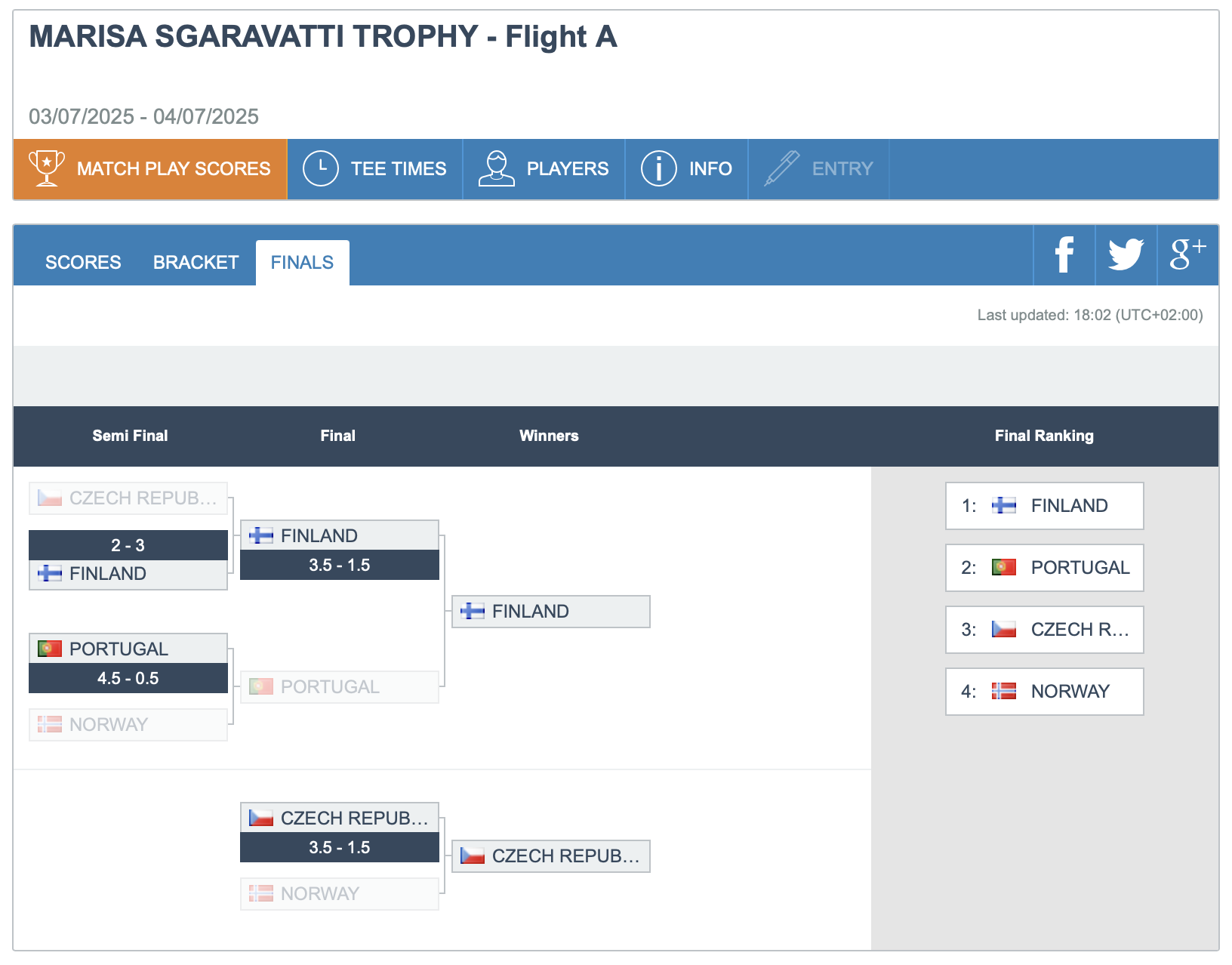The width and height of the screenshot is (1232, 965).
Task: Select greyed NORWAY in third-place match
Action: click(x=320, y=894)
